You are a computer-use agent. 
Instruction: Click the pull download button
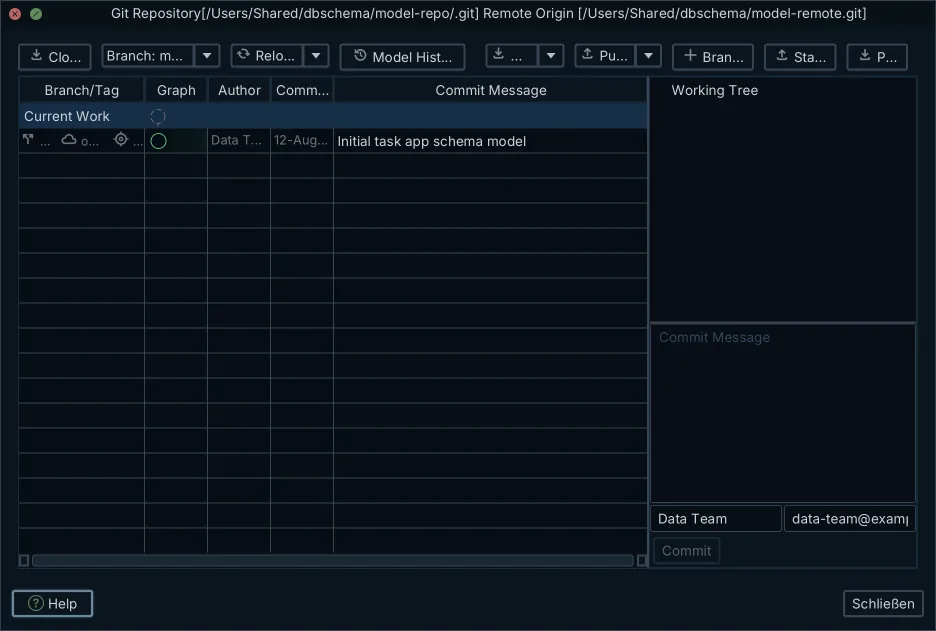pyautogui.click(x=512, y=56)
